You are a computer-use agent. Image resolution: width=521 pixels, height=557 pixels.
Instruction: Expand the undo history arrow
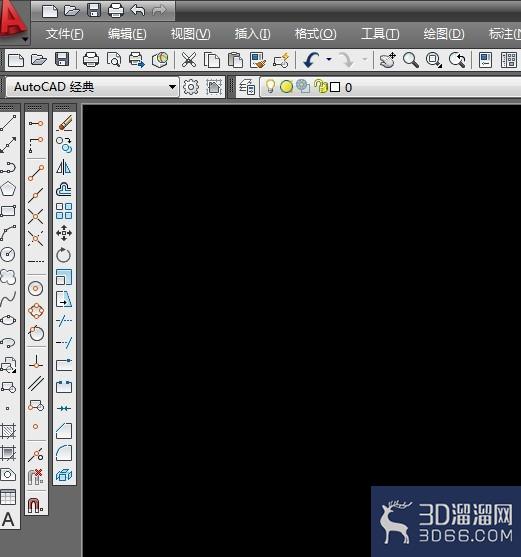point(329,59)
